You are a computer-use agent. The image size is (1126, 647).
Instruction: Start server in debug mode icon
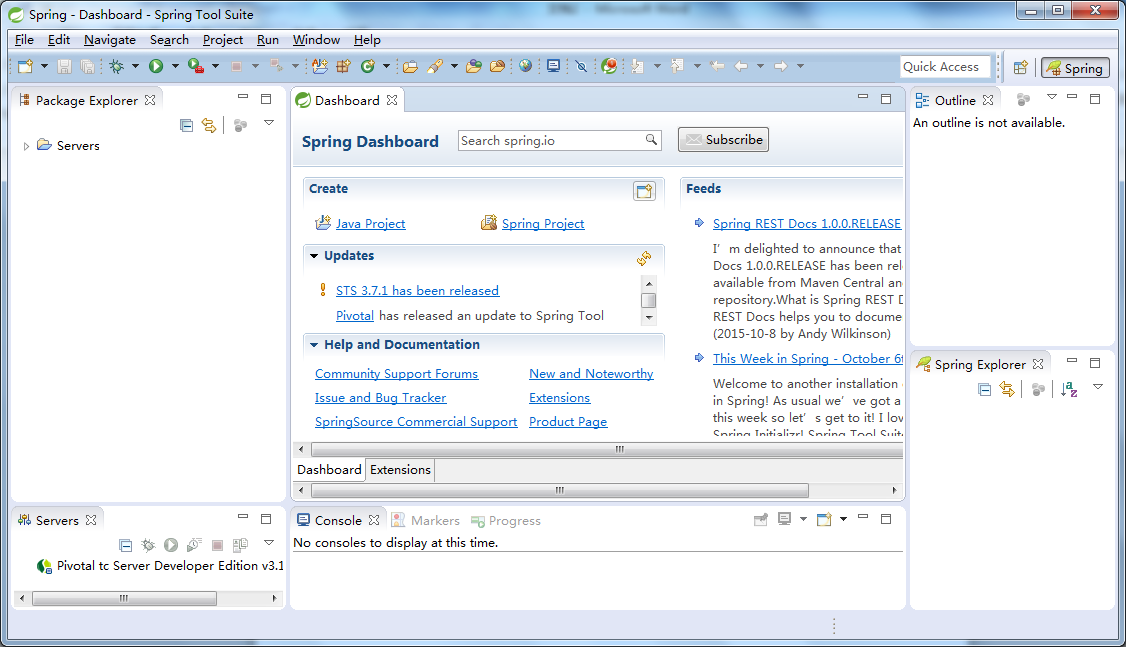pyautogui.click(x=148, y=545)
